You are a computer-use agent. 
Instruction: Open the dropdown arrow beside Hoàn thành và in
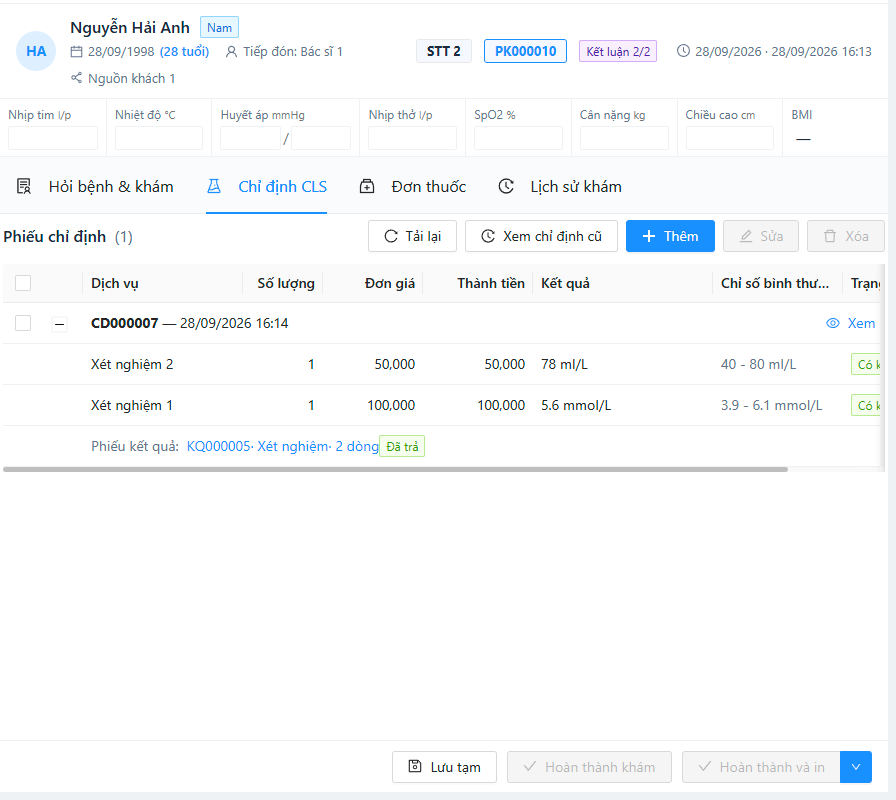[855, 767]
